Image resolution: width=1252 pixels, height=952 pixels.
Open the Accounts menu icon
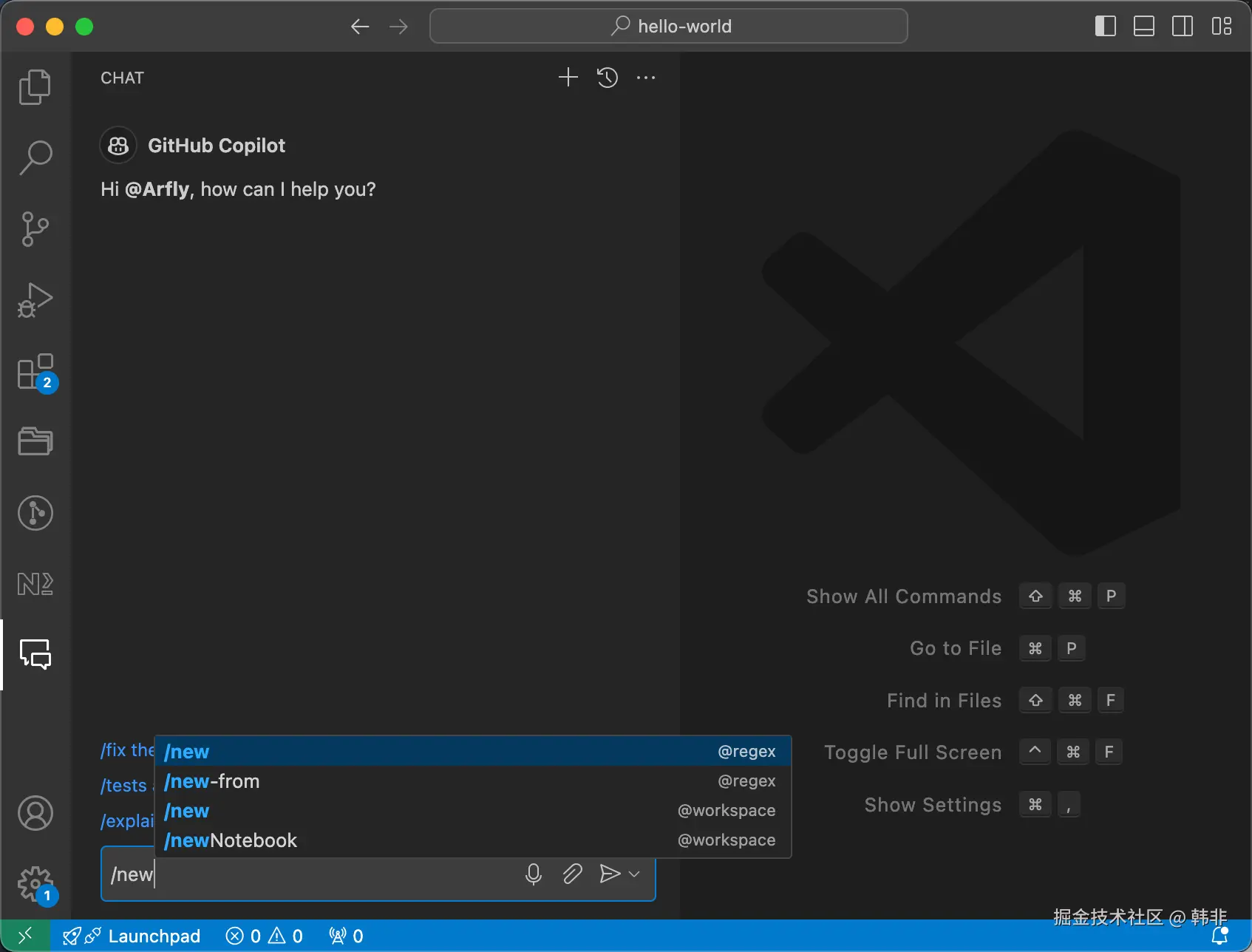(x=35, y=813)
